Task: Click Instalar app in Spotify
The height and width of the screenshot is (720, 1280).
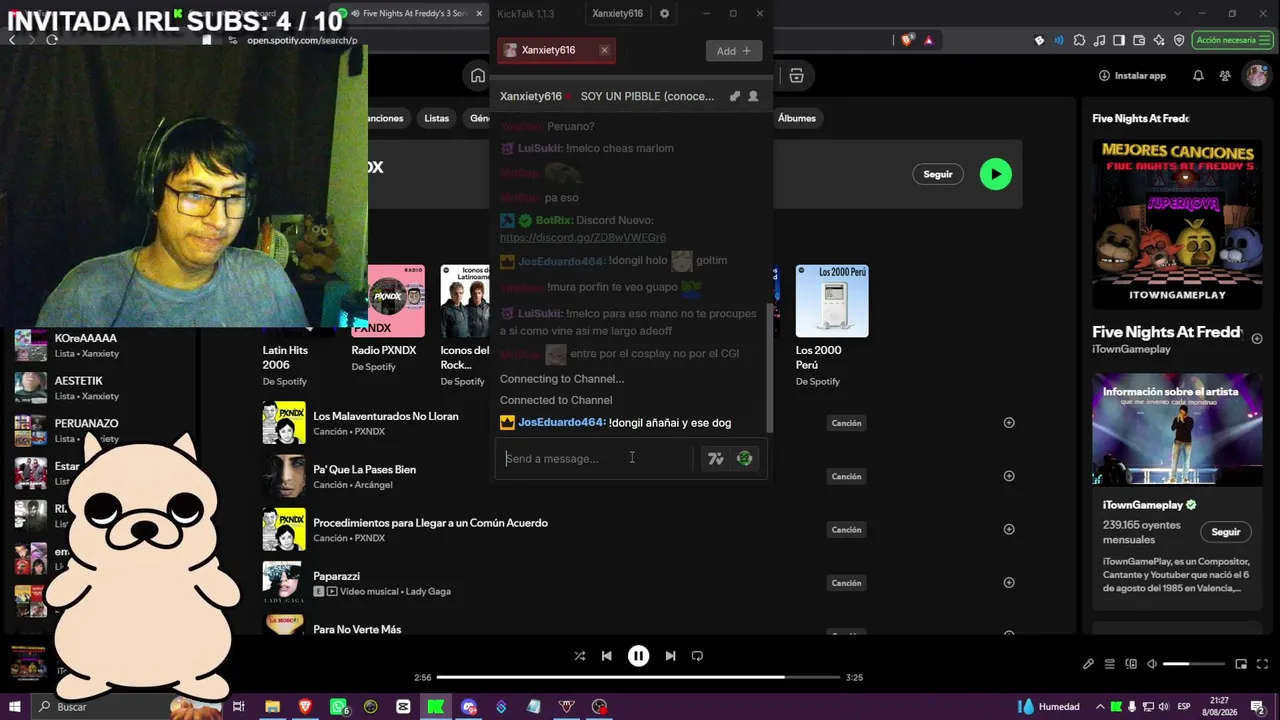Action: pos(1132,76)
